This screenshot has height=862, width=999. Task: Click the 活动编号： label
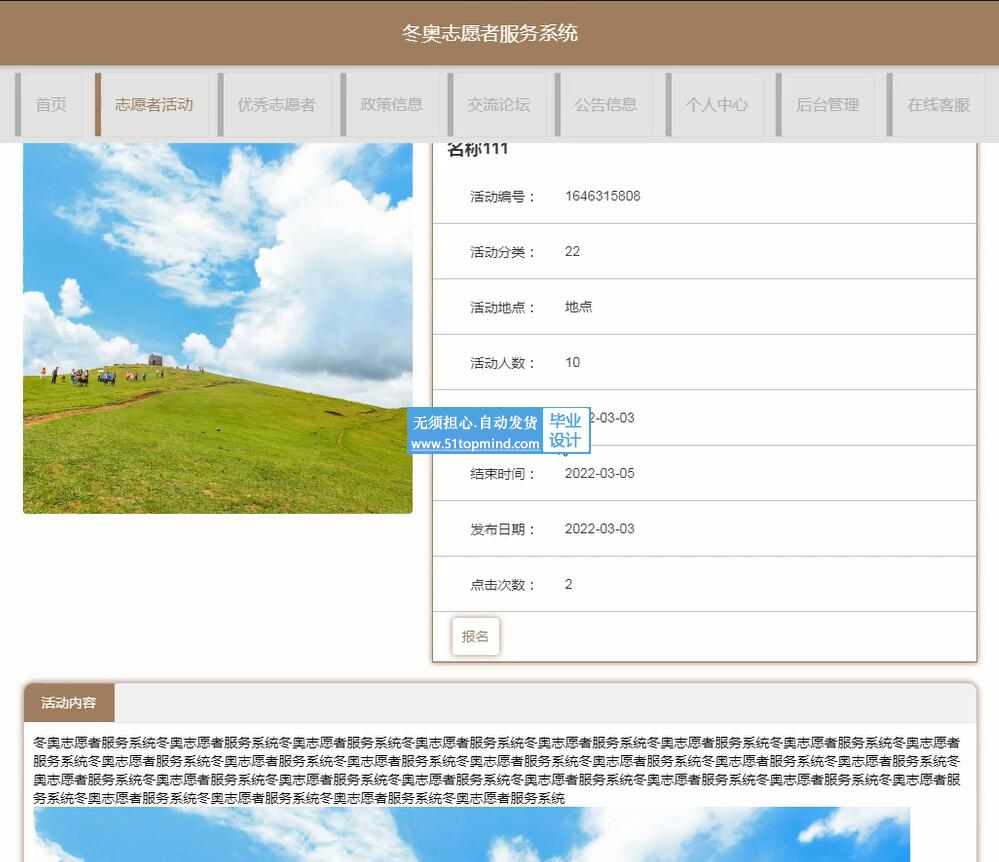pos(502,197)
